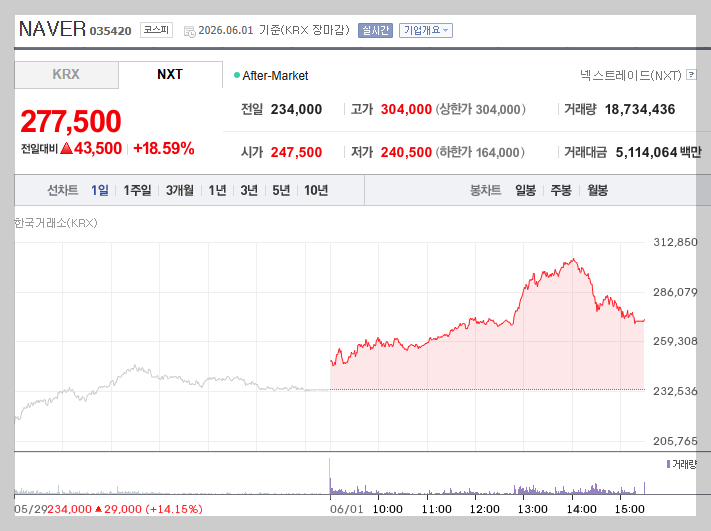This screenshot has height=531, width=711.
Task: Click the calendar clock icon beside date
Action: pos(190,31)
